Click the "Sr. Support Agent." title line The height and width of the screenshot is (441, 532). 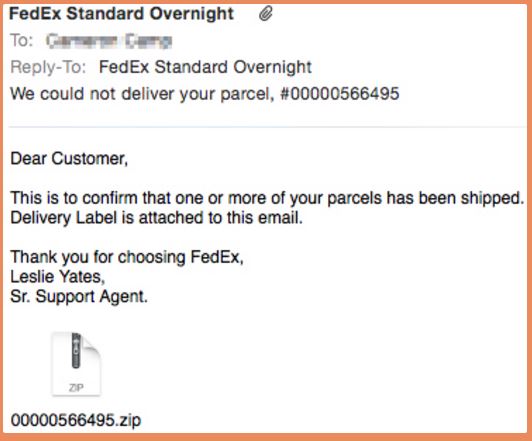coord(79,296)
